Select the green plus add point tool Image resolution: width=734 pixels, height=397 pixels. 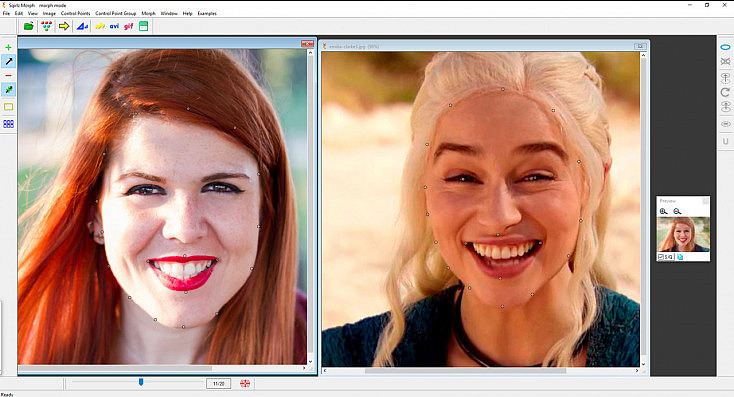(8, 47)
